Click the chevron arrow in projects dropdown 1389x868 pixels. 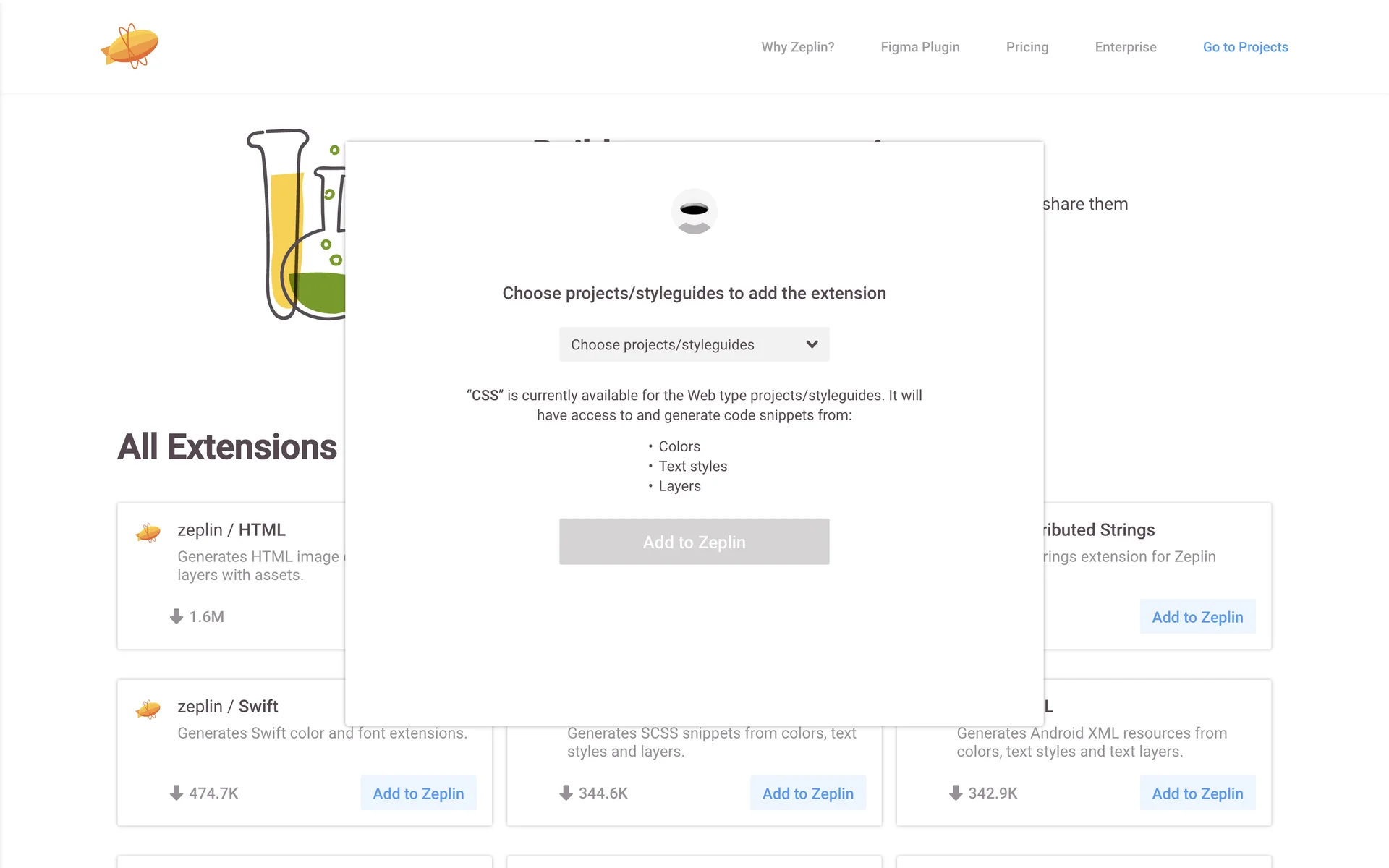click(x=812, y=344)
